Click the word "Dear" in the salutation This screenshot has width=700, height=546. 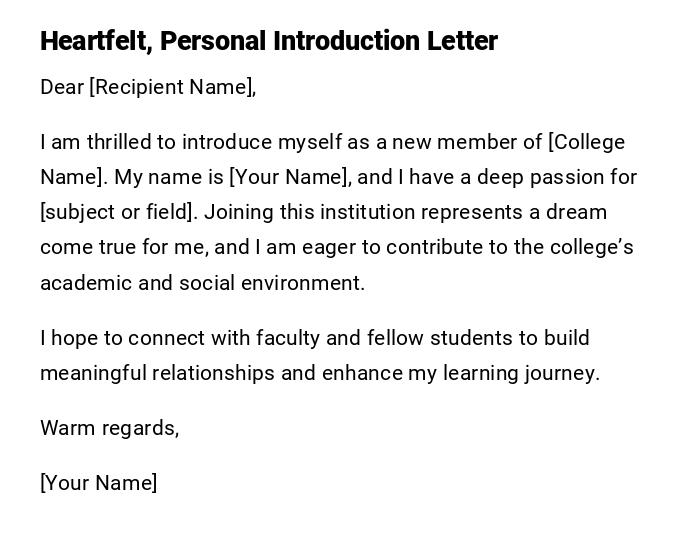pyautogui.click(x=62, y=87)
